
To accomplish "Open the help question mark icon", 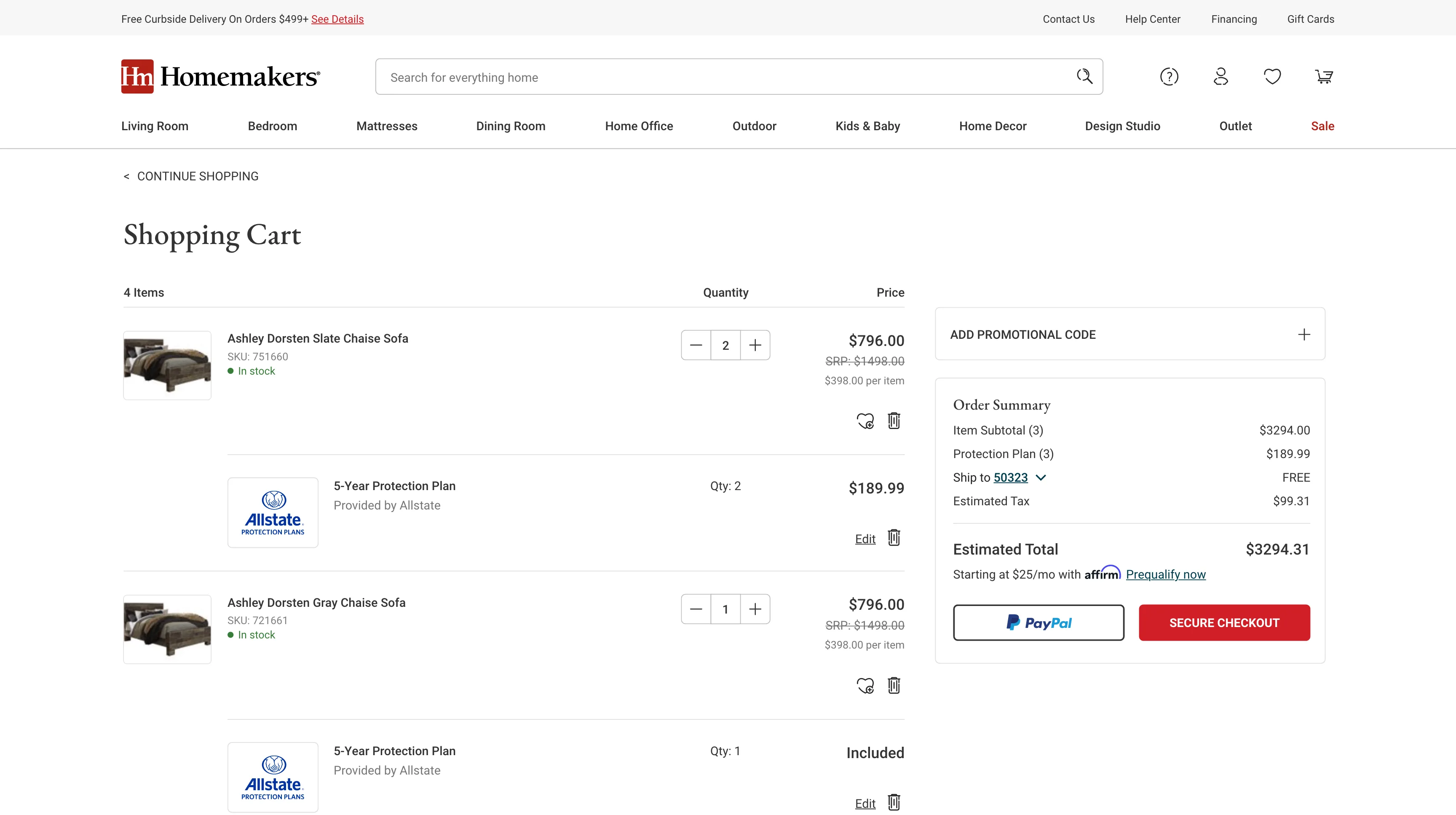I will click(1169, 76).
